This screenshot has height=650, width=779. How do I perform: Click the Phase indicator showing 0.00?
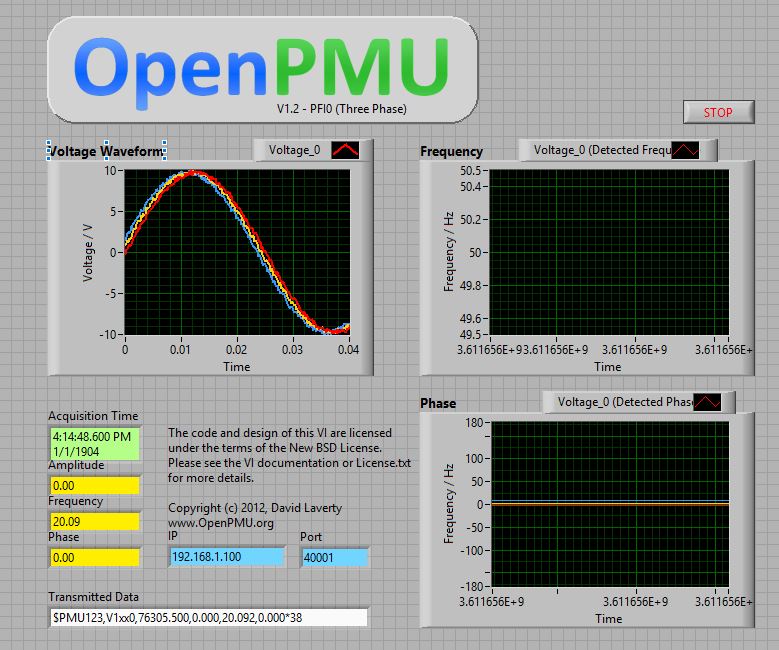coord(94,558)
